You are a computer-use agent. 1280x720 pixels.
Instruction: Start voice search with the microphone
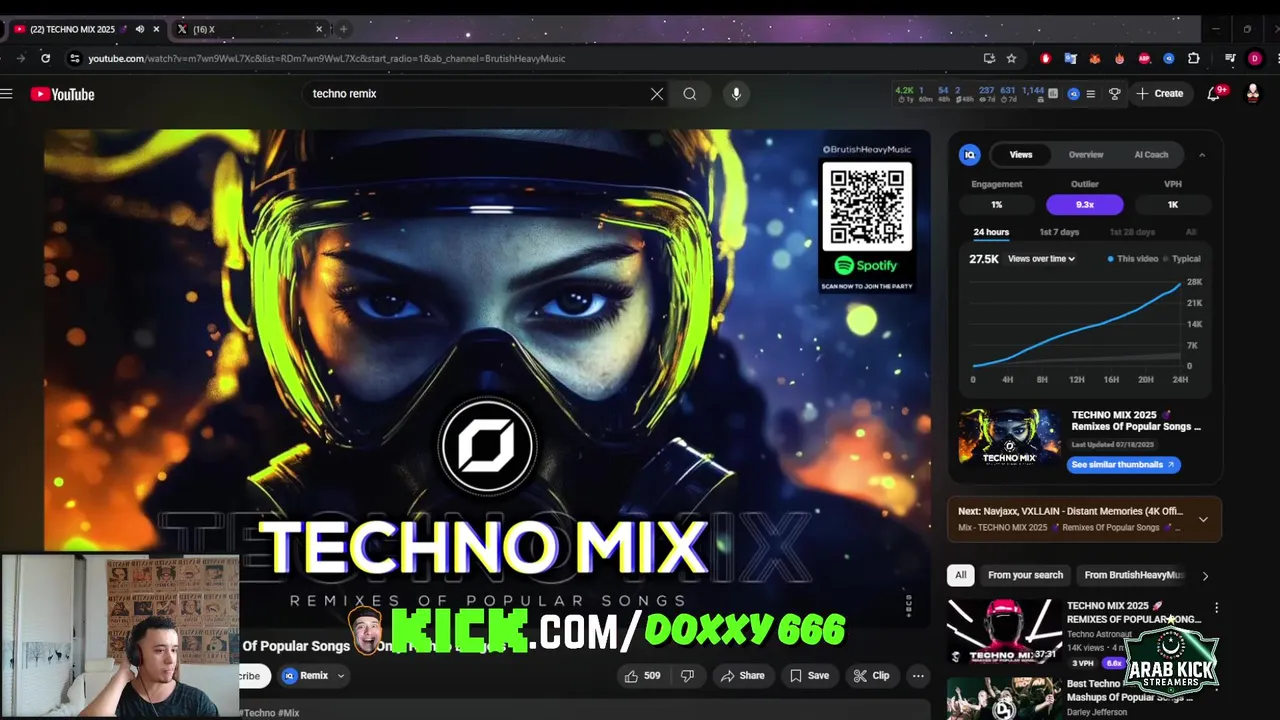coord(736,94)
